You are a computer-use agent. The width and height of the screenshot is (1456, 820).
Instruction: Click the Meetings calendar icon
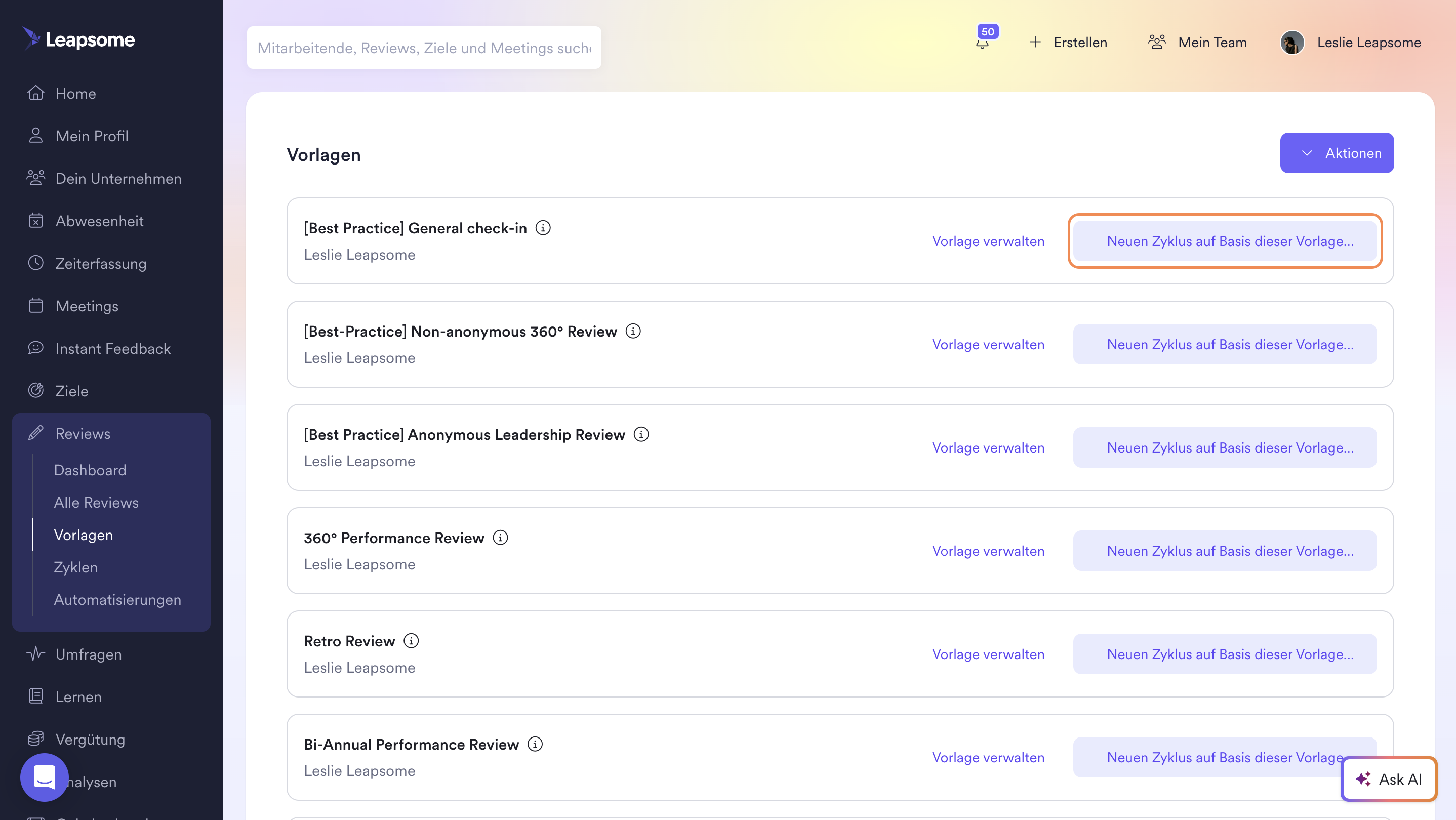35,306
